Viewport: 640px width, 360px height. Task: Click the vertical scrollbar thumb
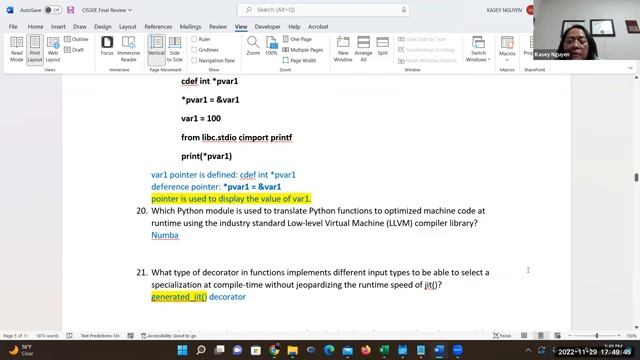[636, 177]
